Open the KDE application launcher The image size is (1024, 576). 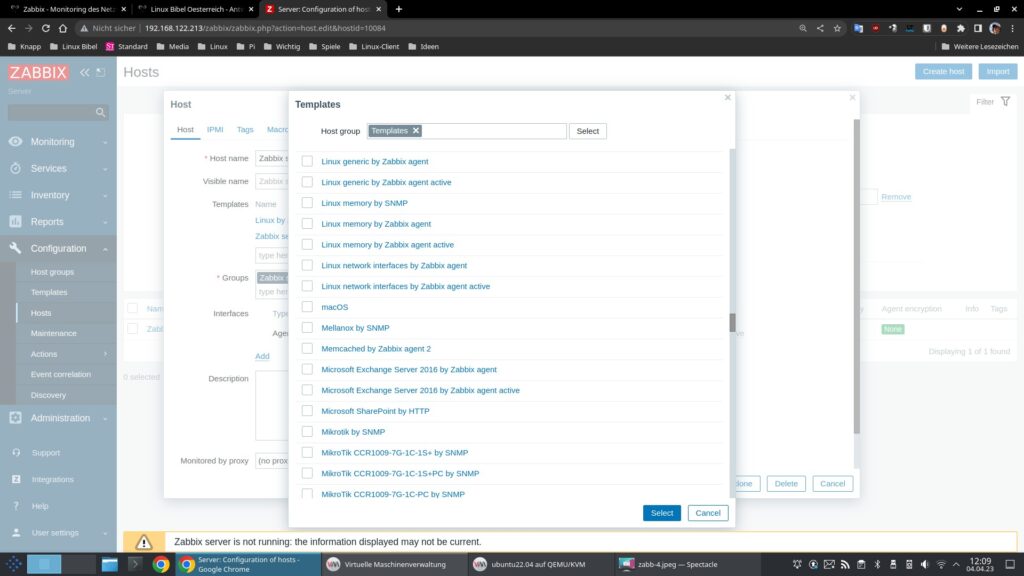coord(14,564)
